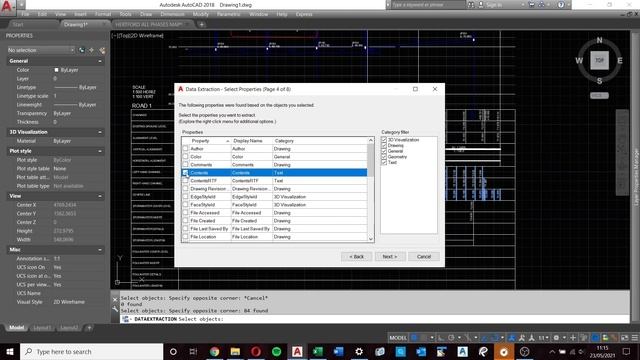Open the Quick Access Toolbar dropdown arrow

(x=21, y=5)
